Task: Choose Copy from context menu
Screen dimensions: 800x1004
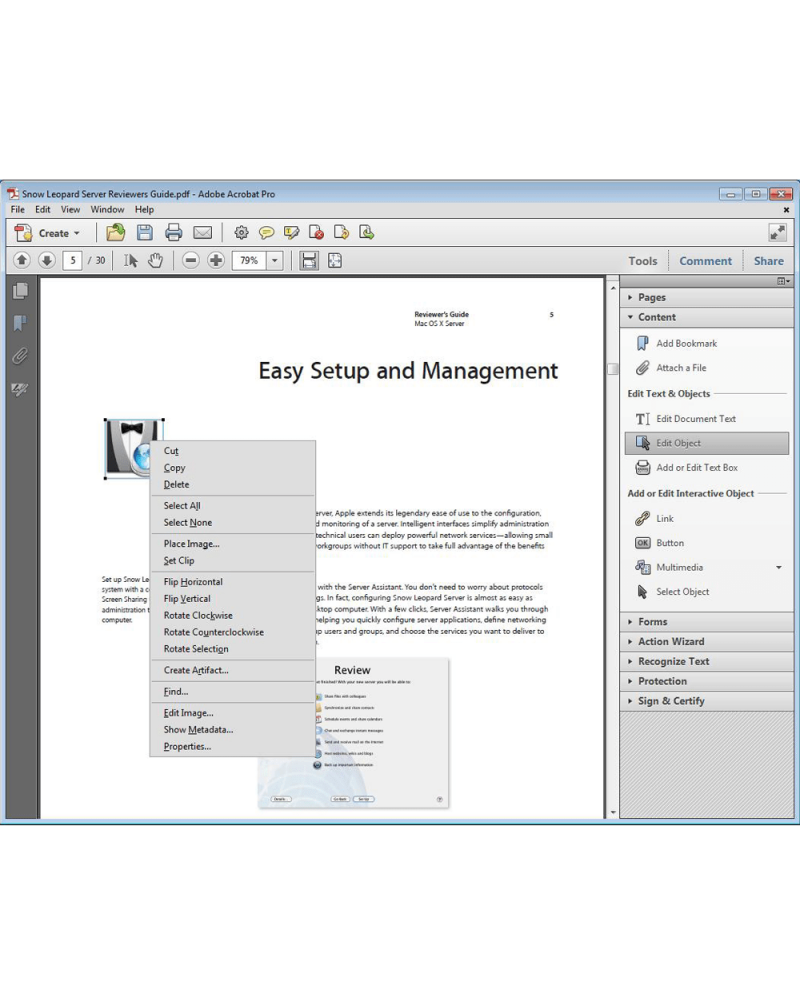Action: coord(233,467)
